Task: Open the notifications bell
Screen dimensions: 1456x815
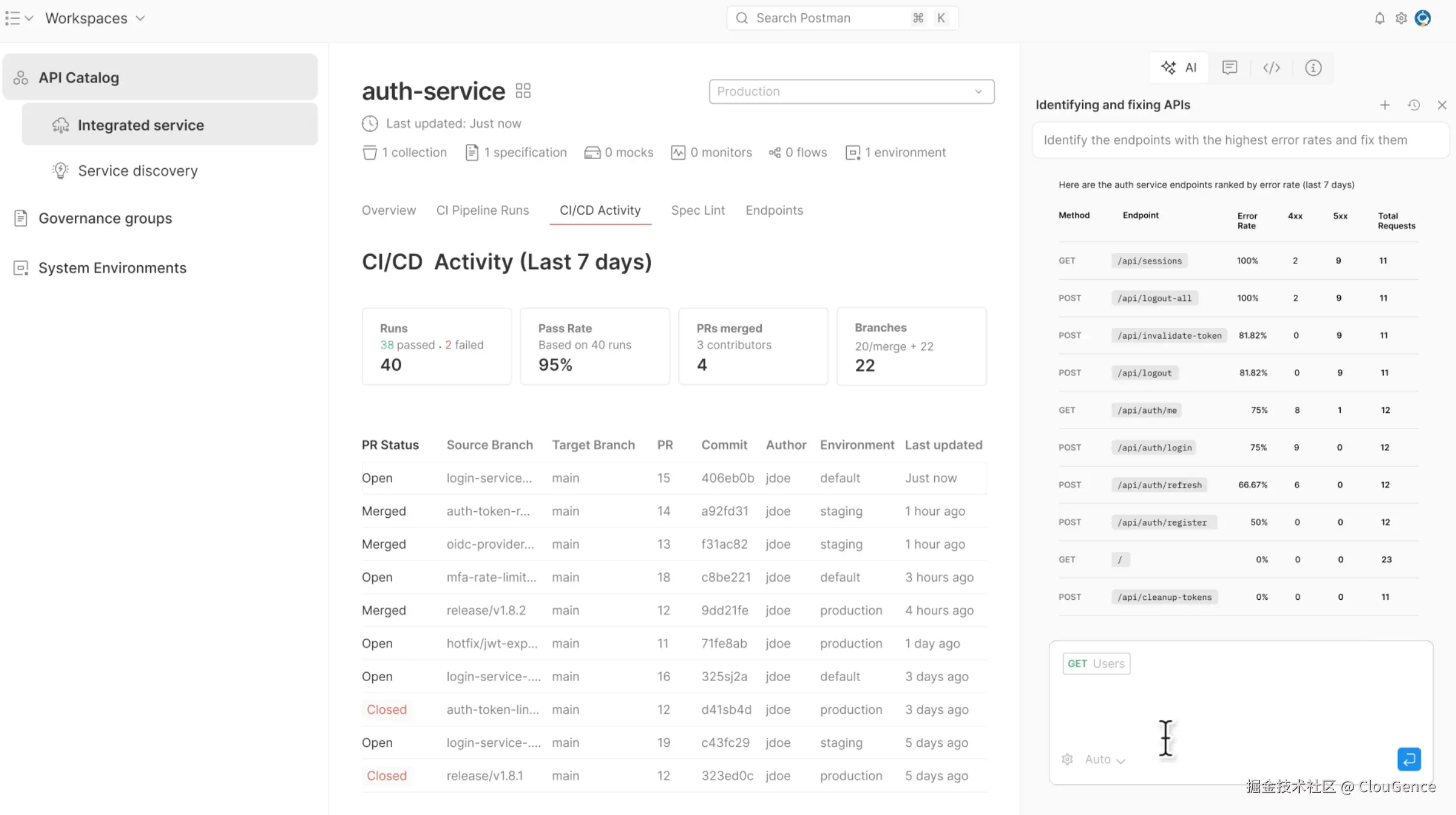Action: coord(1379,18)
